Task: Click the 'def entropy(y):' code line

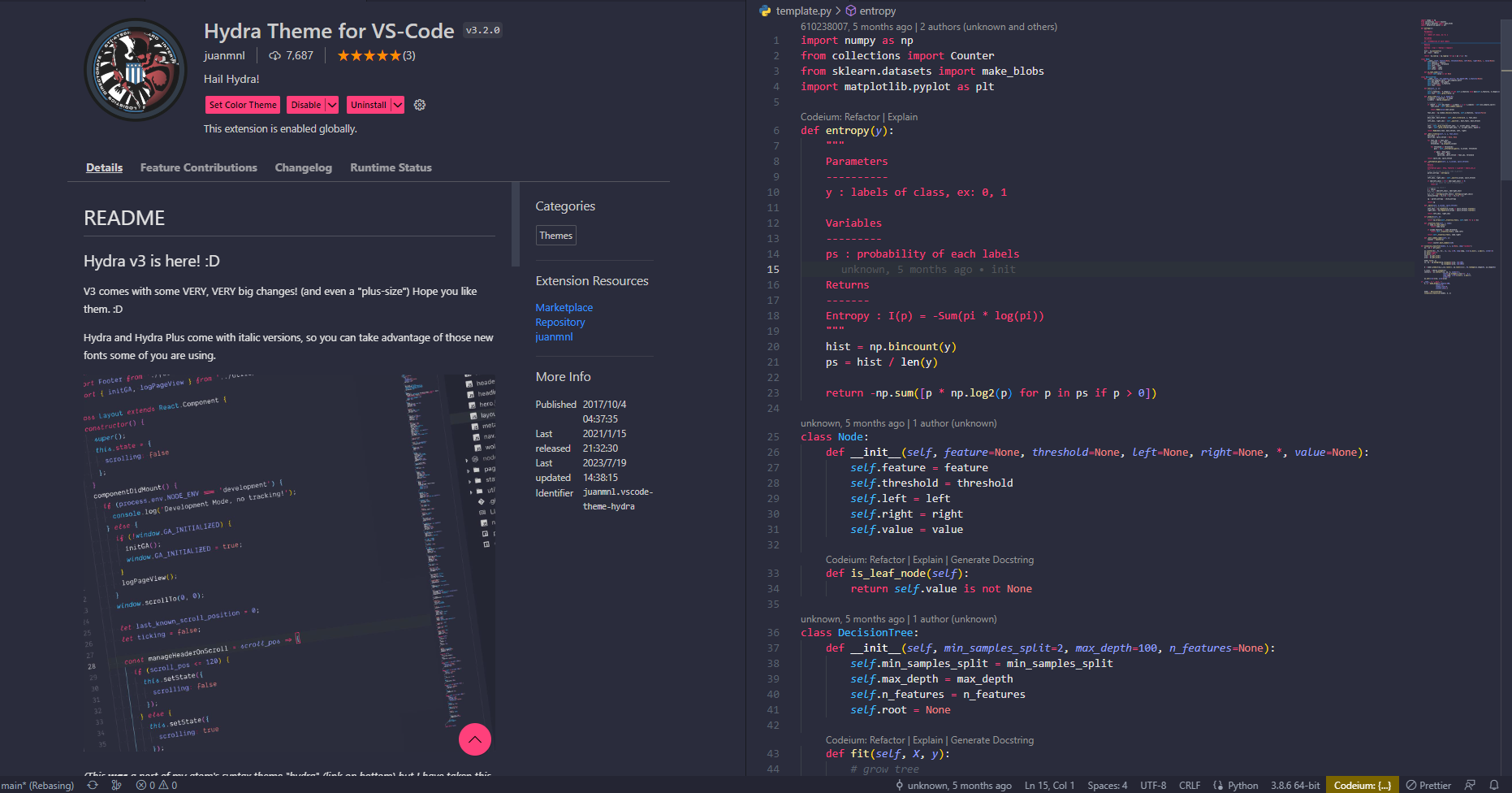Action: [x=847, y=130]
